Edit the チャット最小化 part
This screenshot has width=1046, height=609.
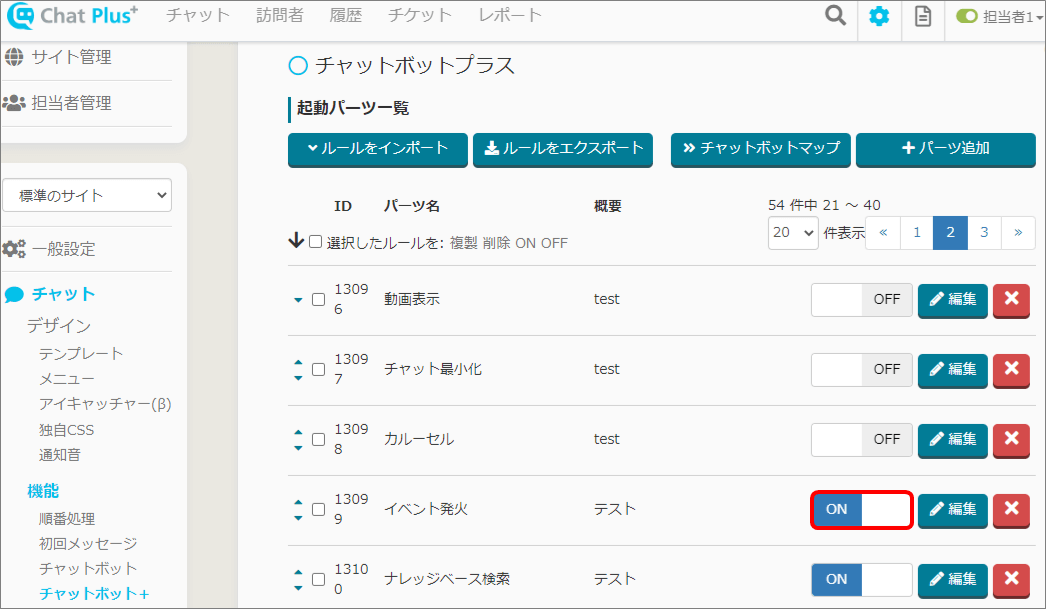(x=953, y=370)
